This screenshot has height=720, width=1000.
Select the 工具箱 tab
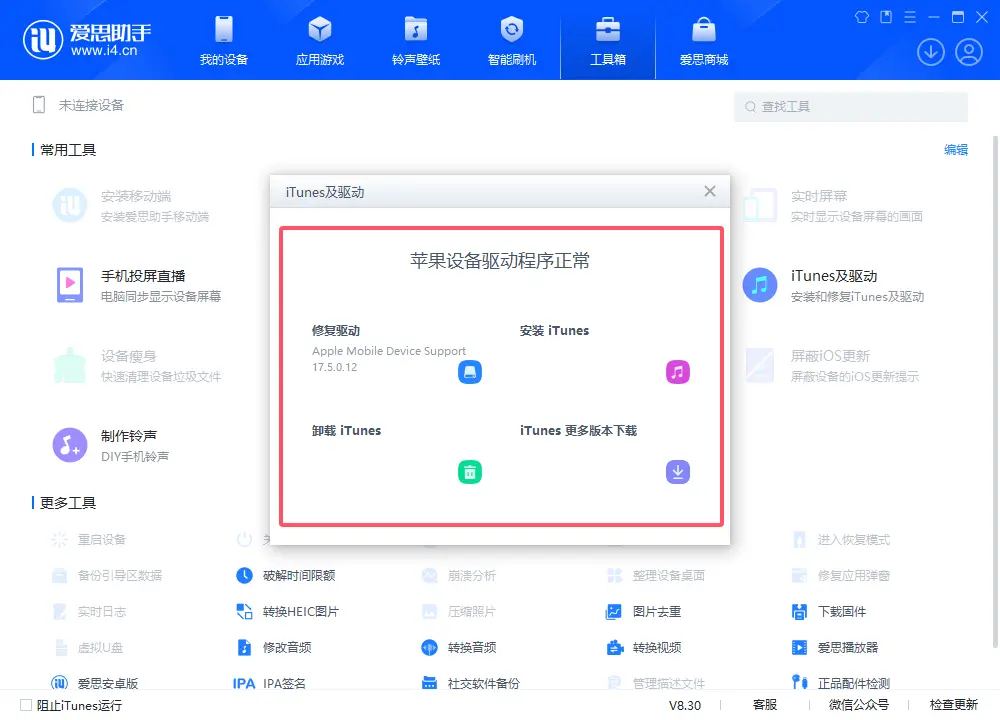pyautogui.click(x=608, y=41)
